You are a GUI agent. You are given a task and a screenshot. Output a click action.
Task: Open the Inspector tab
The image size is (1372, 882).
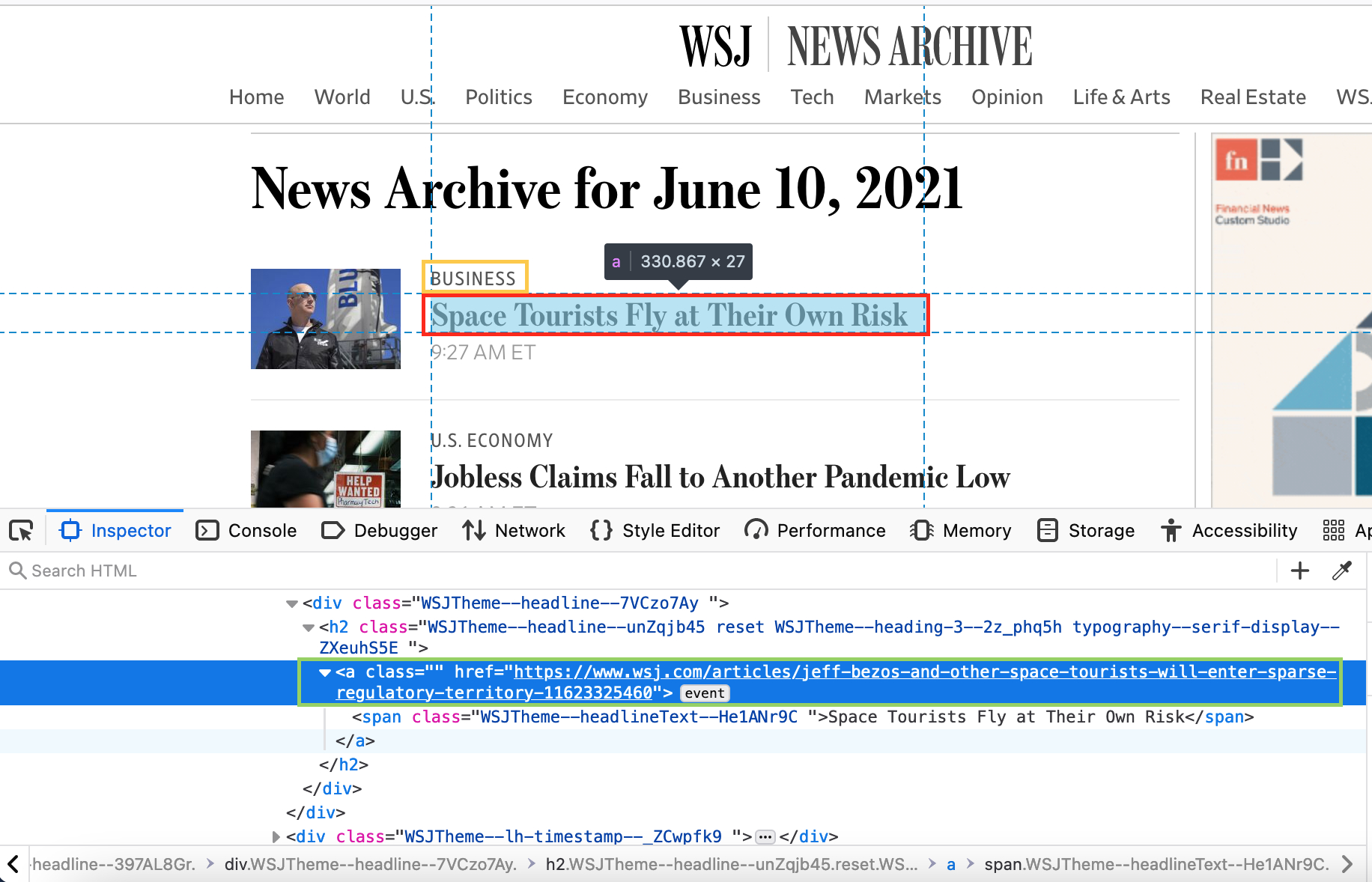coord(115,531)
